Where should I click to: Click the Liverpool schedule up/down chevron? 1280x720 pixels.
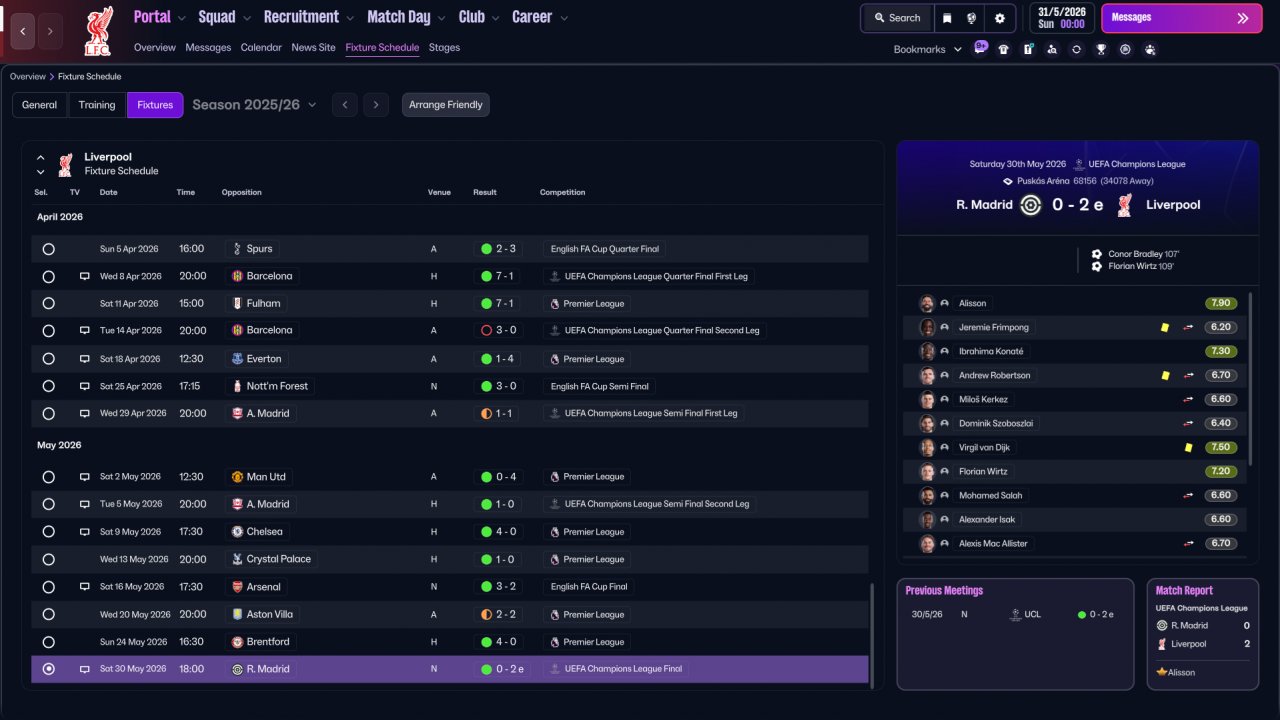[40, 164]
